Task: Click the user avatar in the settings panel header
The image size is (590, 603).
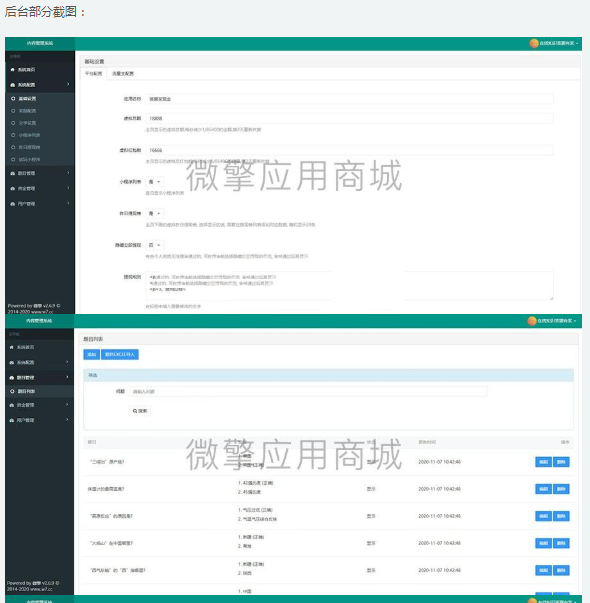Action: coord(533,43)
